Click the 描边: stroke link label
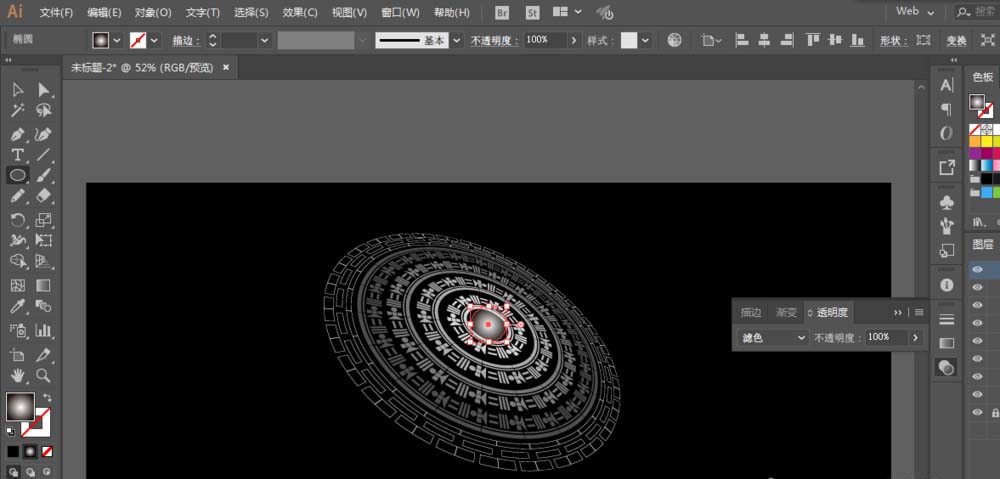The height and width of the screenshot is (479, 1000). click(186, 40)
